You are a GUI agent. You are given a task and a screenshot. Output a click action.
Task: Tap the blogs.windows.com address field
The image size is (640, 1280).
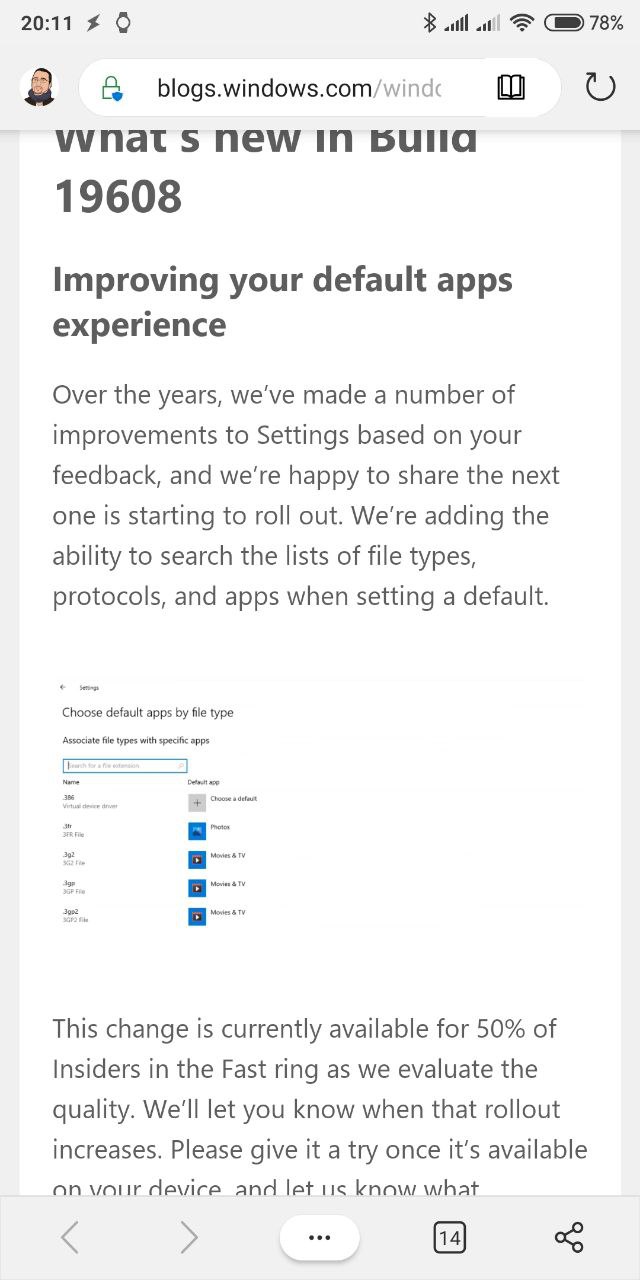click(x=300, y=88)
